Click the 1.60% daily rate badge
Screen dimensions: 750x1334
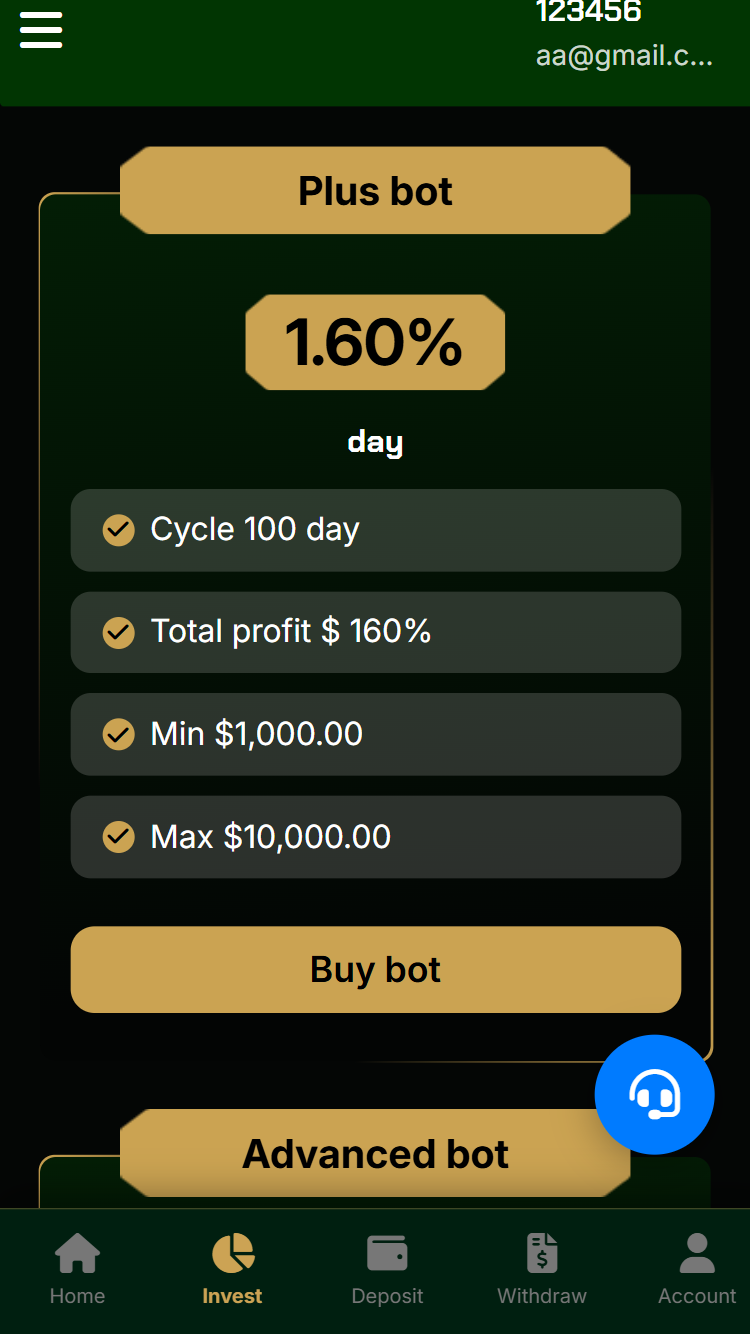coord(375,342)
